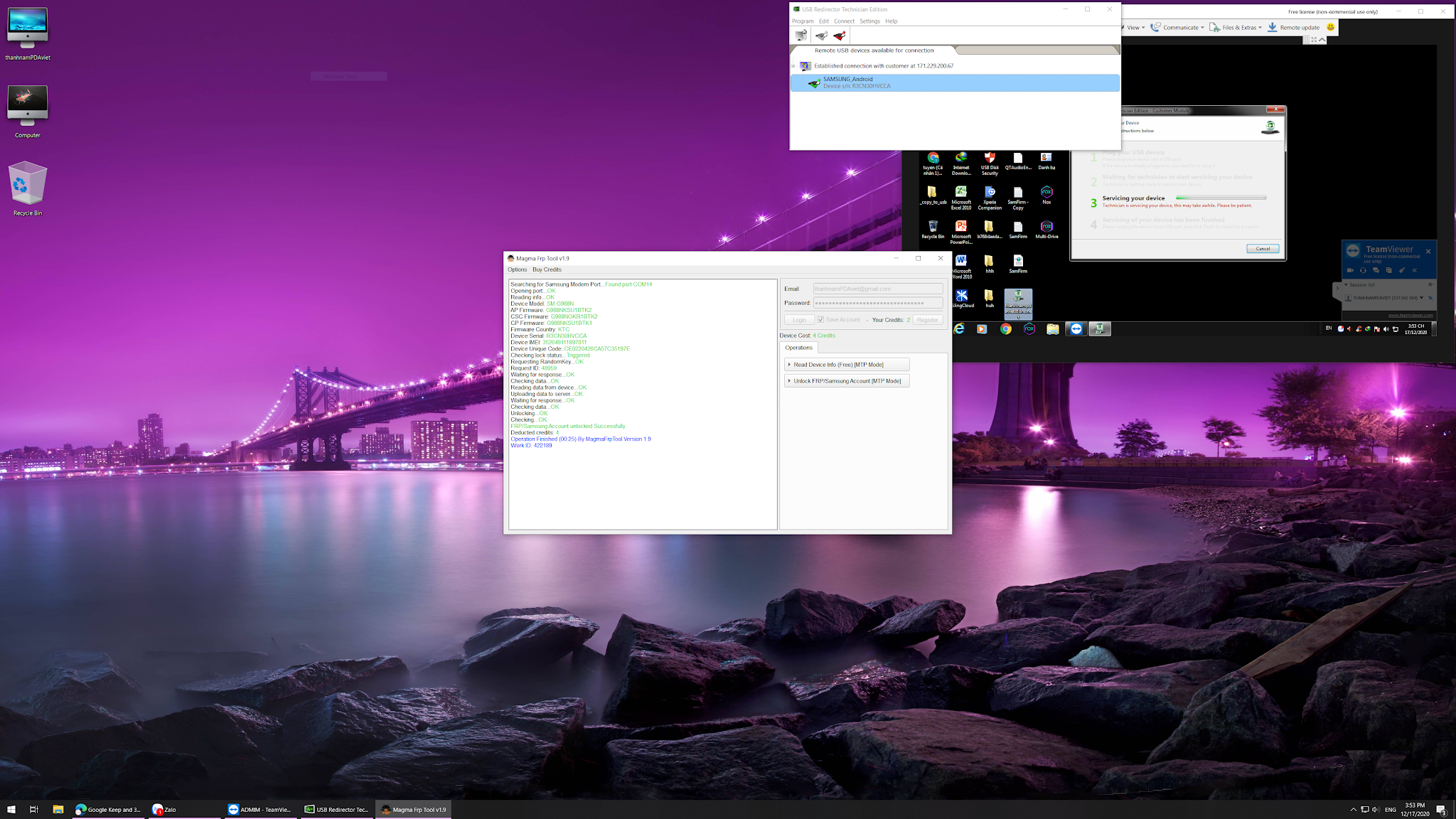The width and height of the screenshot is (1456, 819).
Task: Click the computer icon in USB Redirector toolbar
Action: tap(801, 36)
